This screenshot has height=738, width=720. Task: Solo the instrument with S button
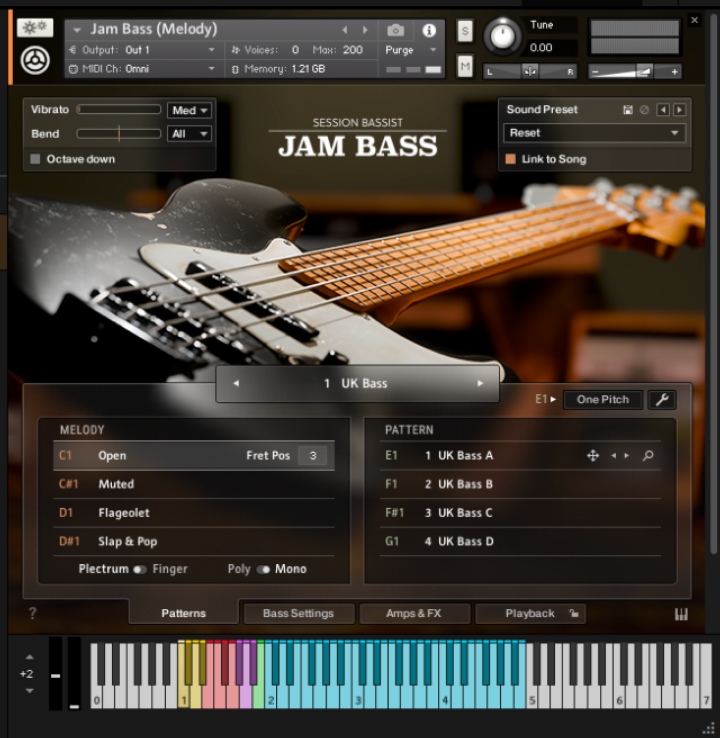coord(465,31)
